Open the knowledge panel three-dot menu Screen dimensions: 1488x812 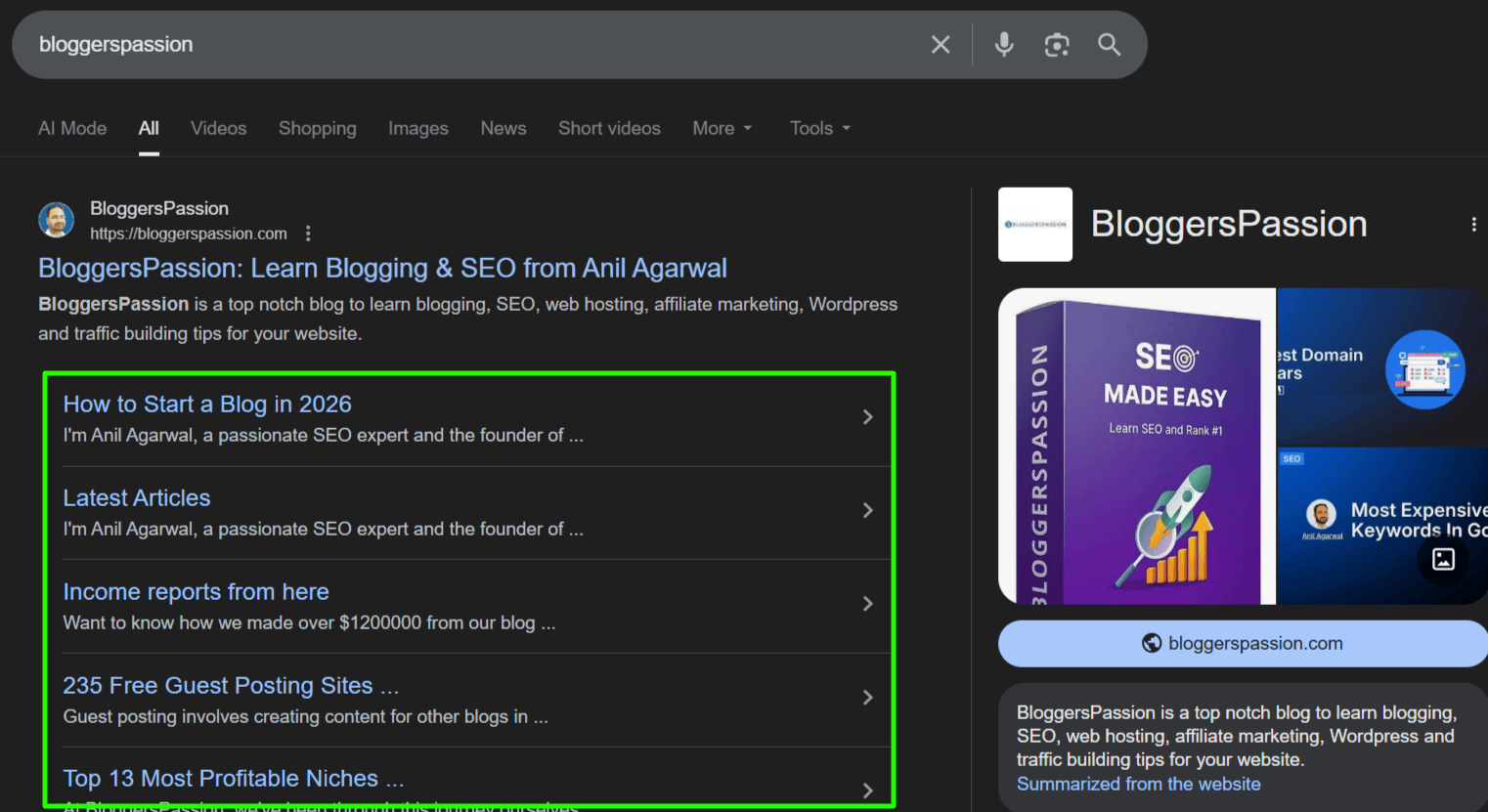[1473, 224]
